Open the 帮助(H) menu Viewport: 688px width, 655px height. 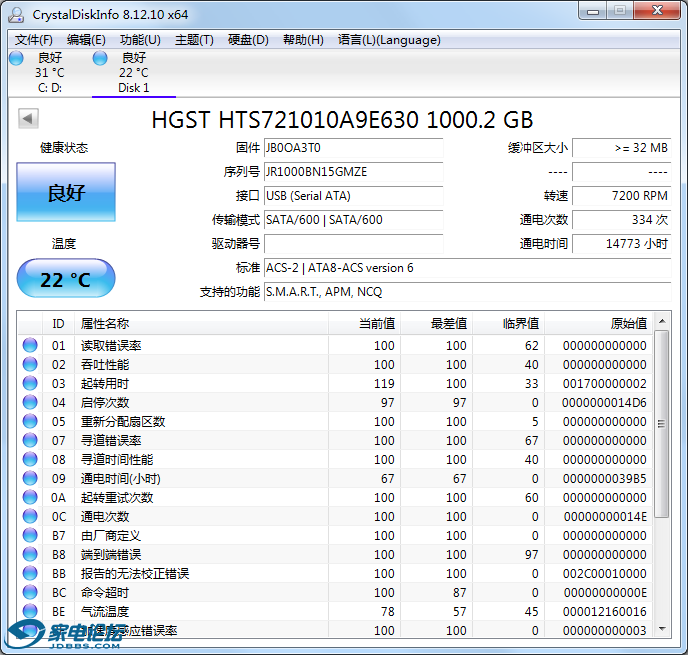(x=303, y=40)
